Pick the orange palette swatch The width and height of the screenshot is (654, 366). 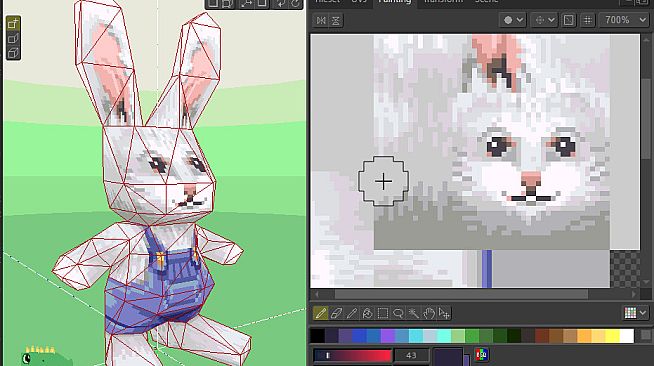(x=584, y=336)
